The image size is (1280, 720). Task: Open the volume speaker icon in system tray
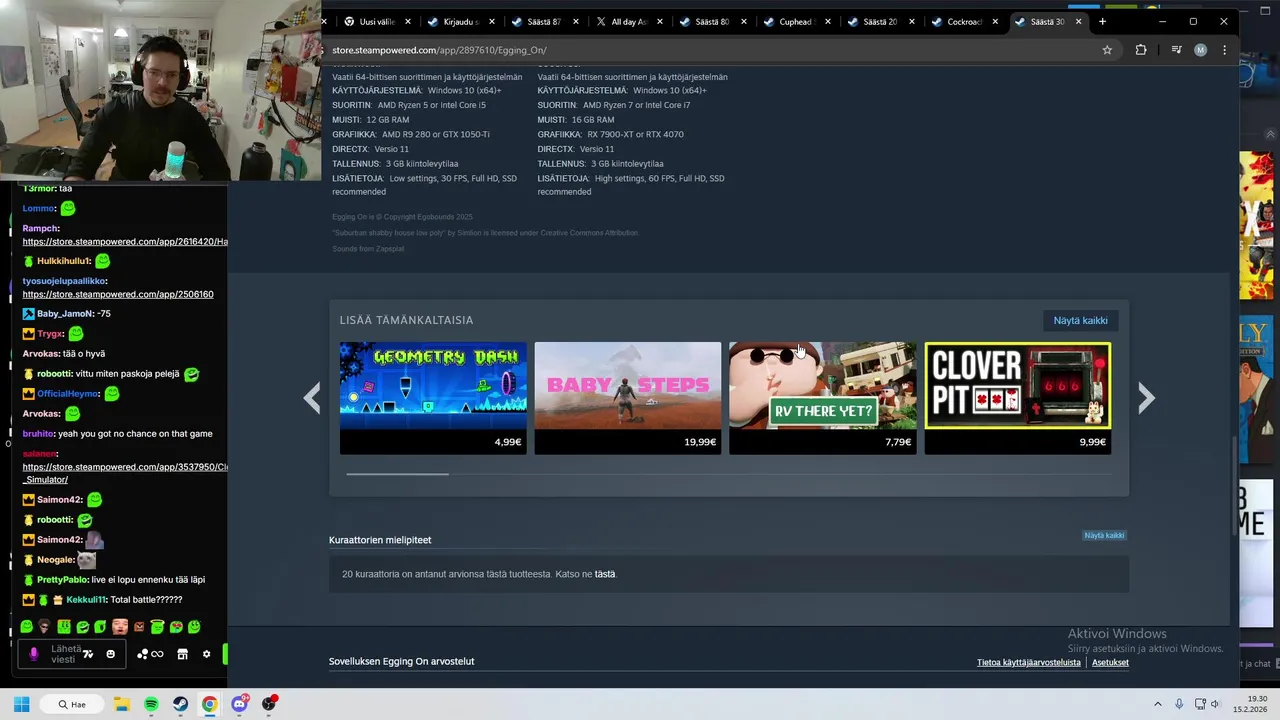coord(1215,704)
